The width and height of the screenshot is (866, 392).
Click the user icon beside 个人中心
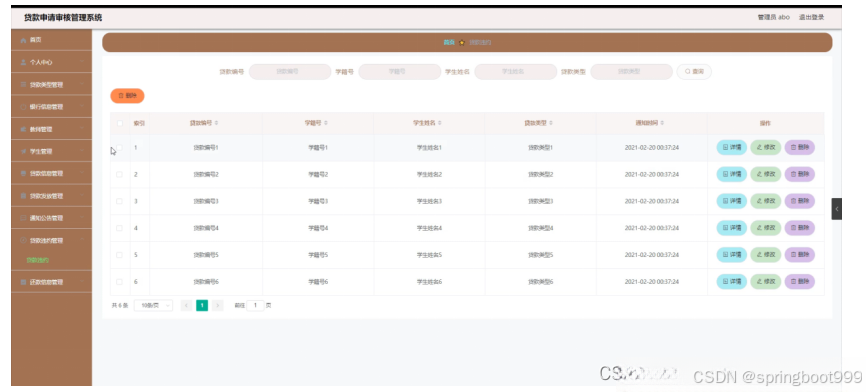(23, 62)
